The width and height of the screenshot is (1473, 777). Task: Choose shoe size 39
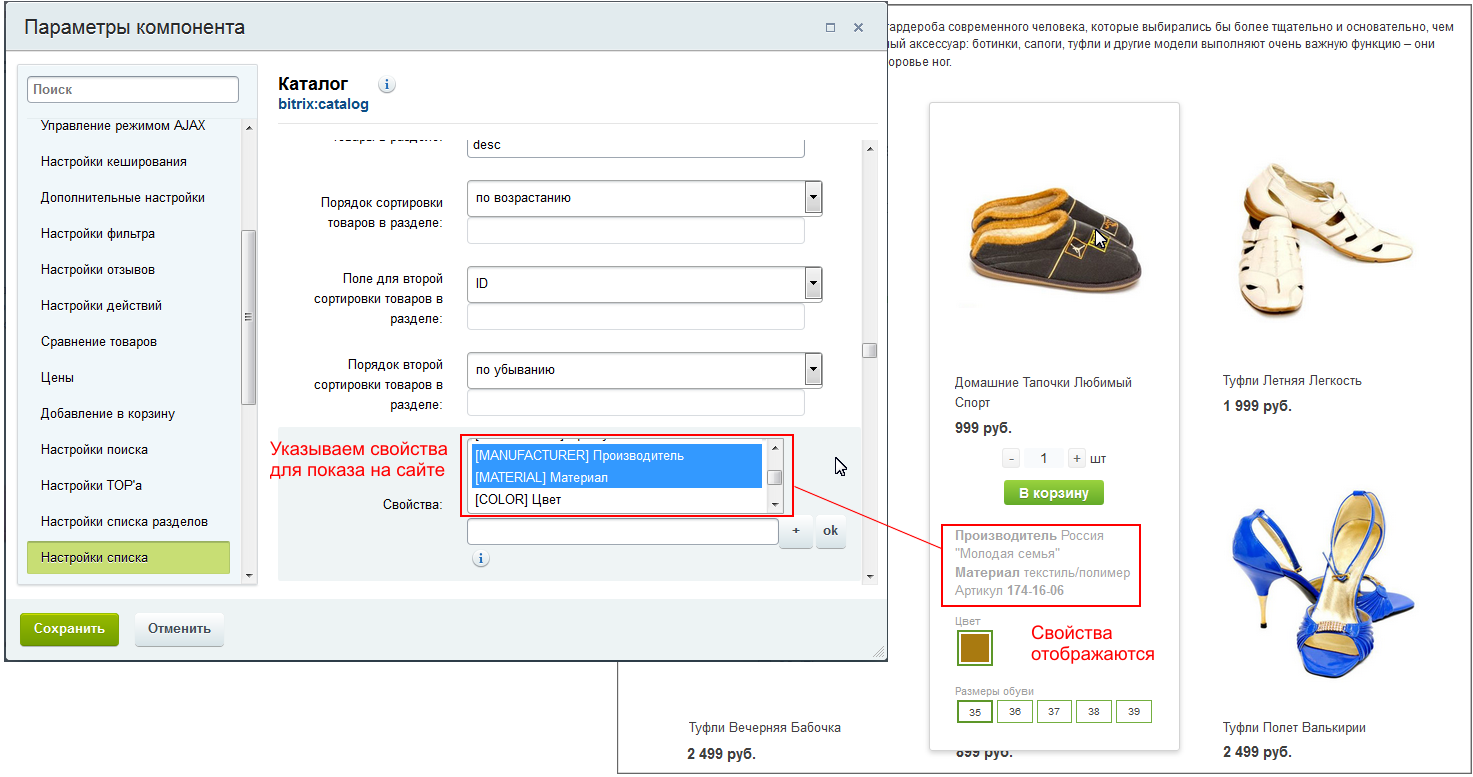[1134, 711]
